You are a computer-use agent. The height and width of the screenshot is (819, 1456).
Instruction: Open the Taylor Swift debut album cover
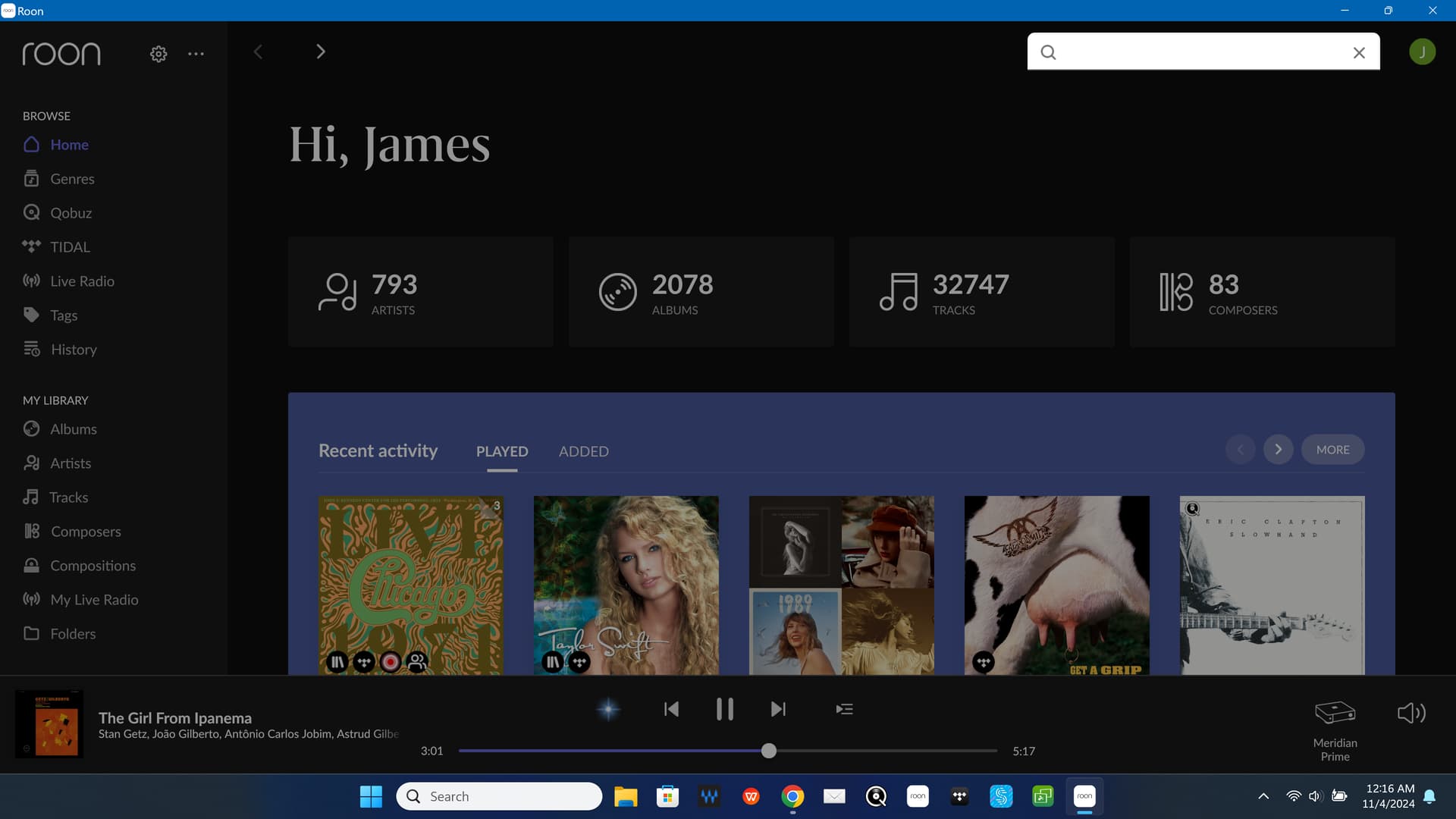(x=626, y=585)
